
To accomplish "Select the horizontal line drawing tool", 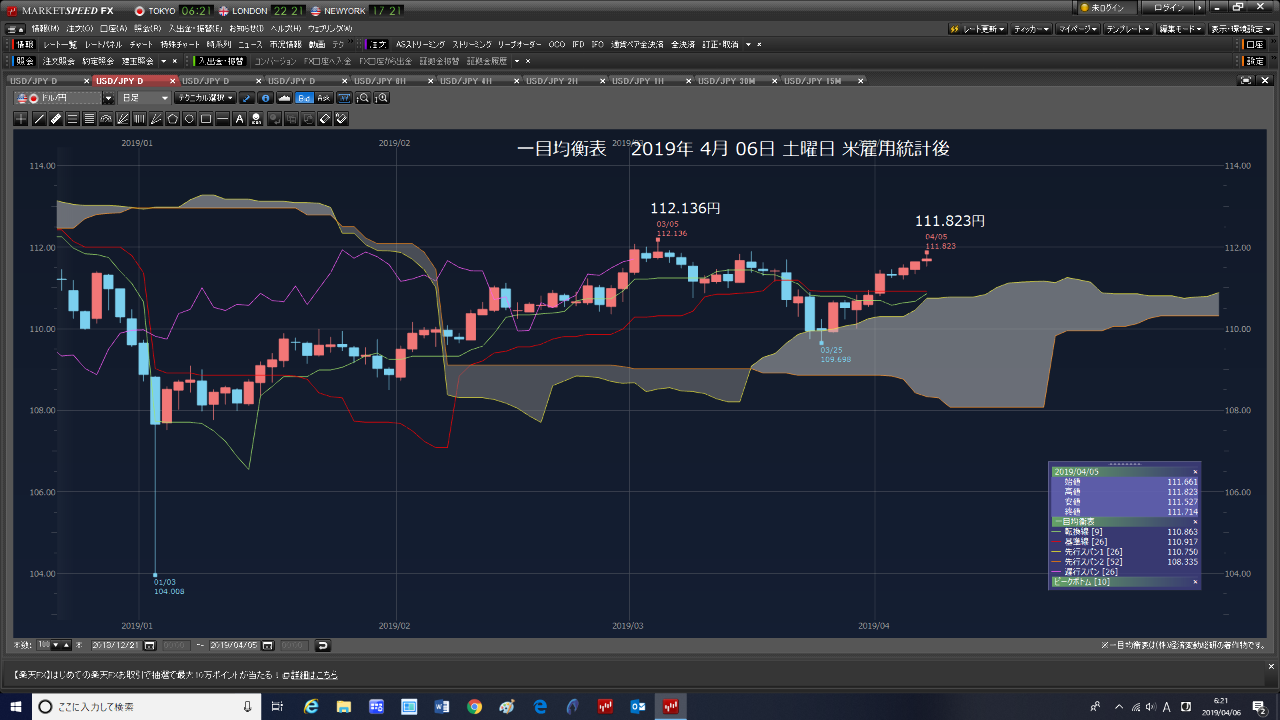I will pos(222,118).
